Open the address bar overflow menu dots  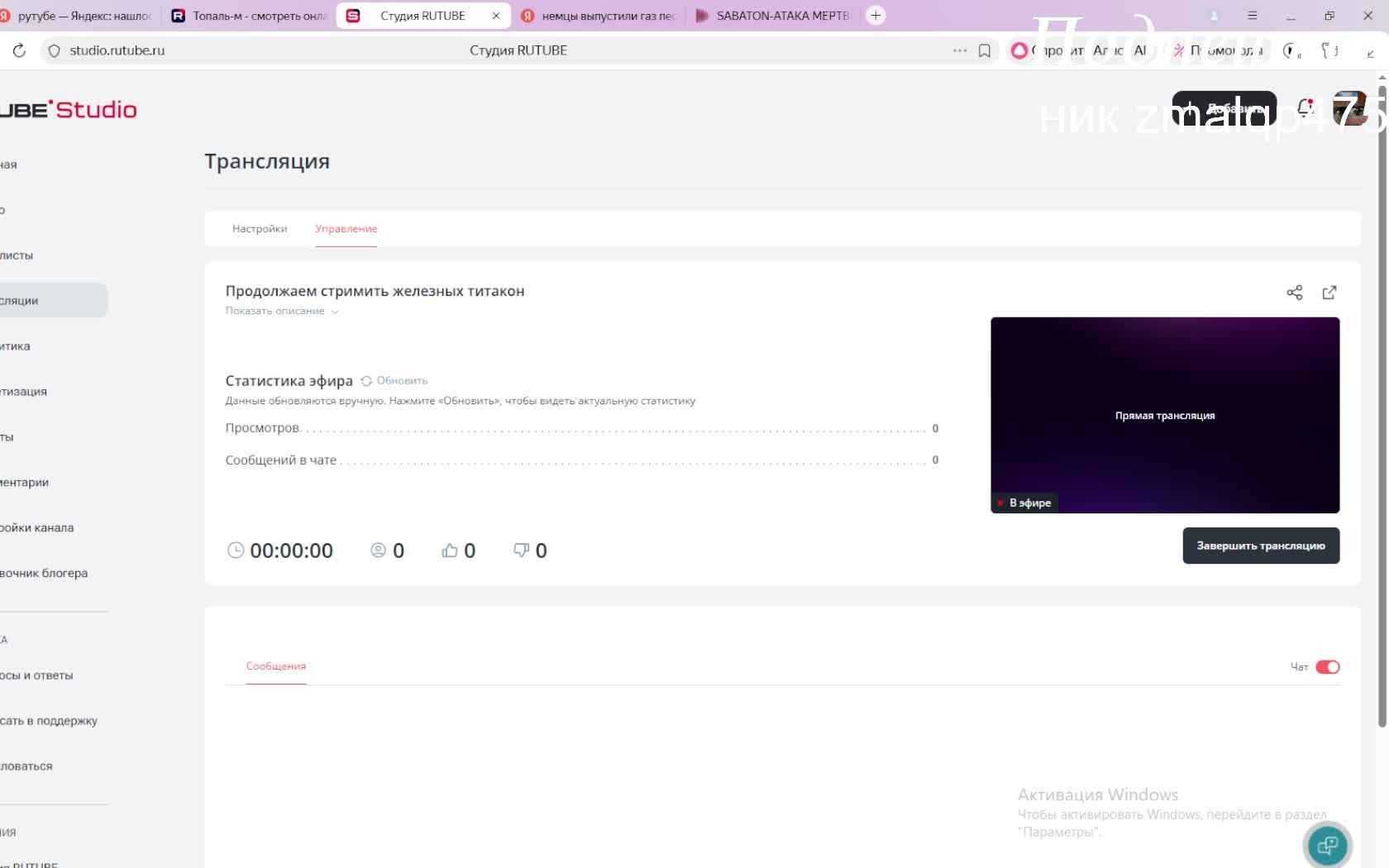click(959, 50)
